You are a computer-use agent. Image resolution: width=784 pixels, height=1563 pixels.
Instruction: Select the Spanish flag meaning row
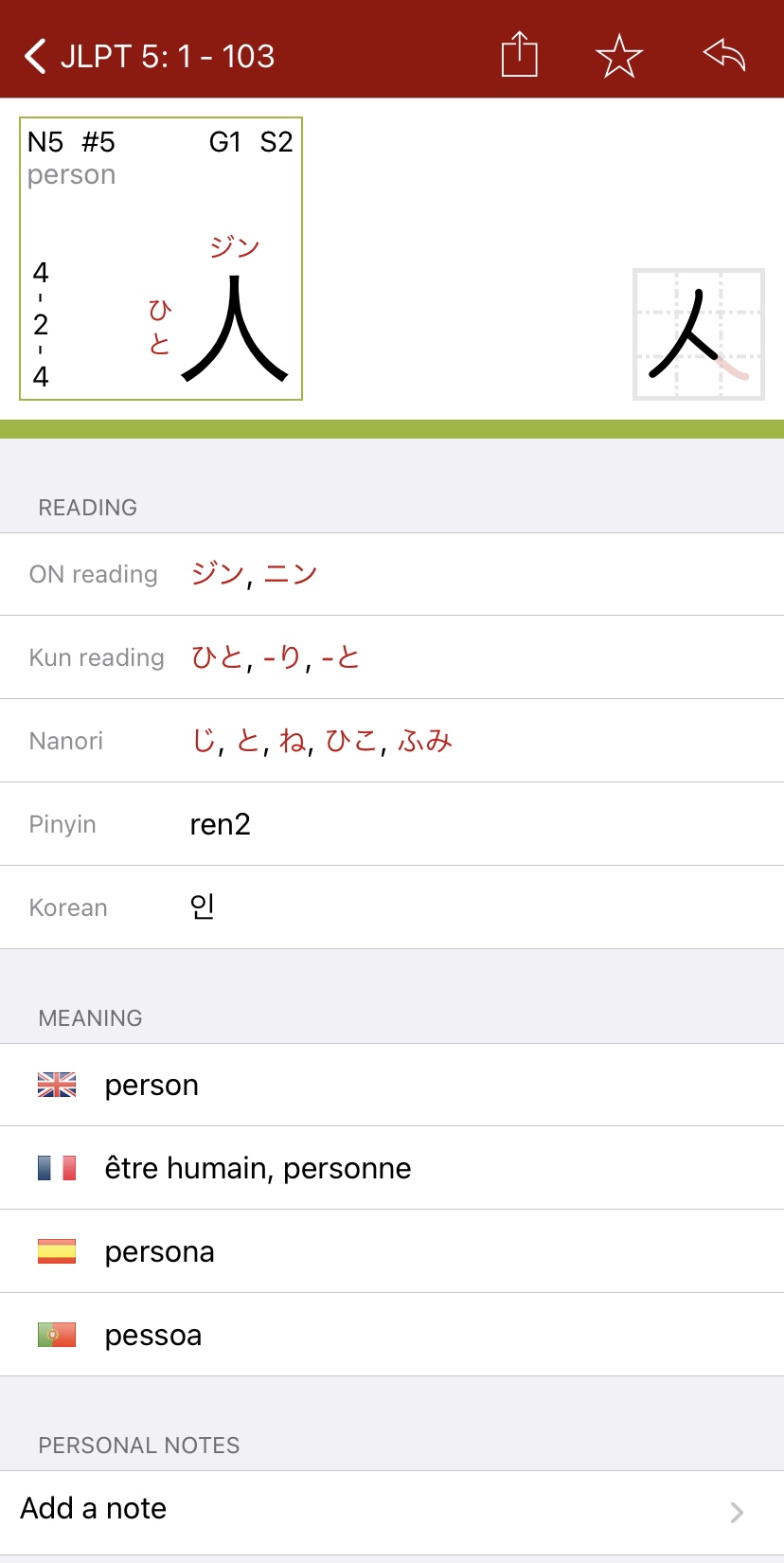pyautogui.click(x=392, y=1251)
